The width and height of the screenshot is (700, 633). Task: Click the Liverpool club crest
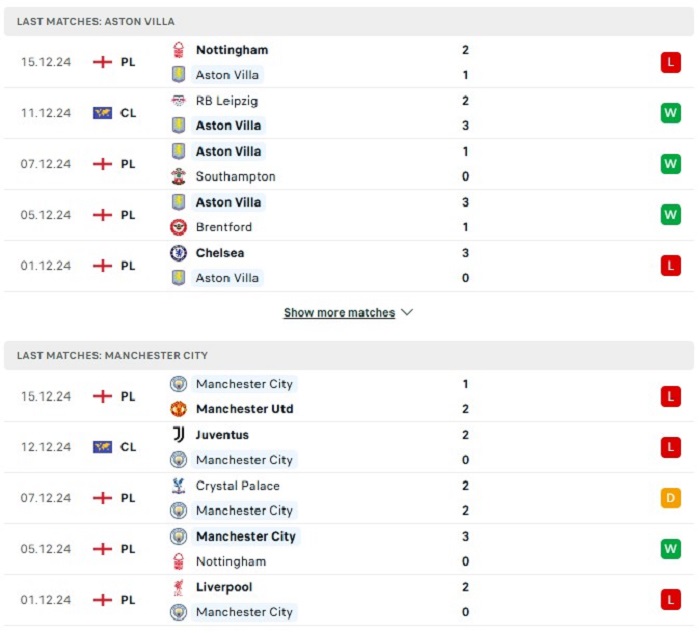179,587
